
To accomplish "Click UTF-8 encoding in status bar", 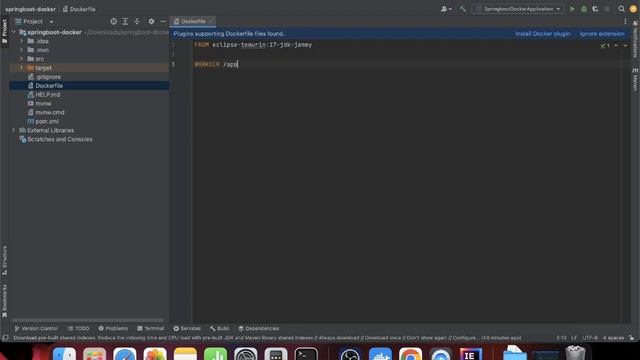I will 590,338.
